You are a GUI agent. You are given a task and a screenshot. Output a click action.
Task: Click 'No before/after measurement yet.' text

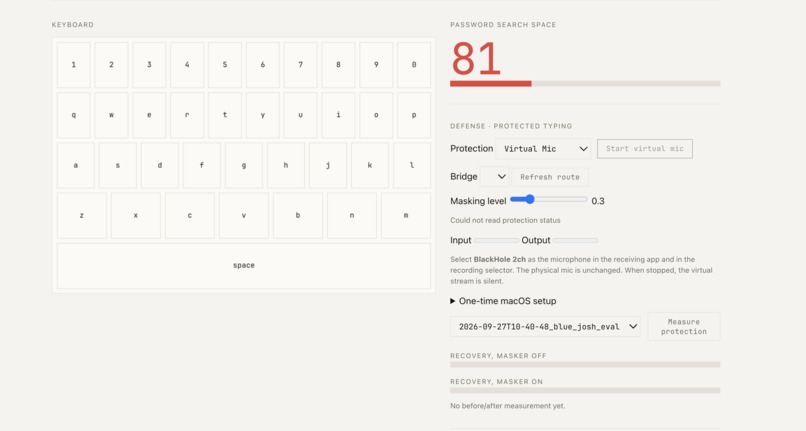[507, 406]
